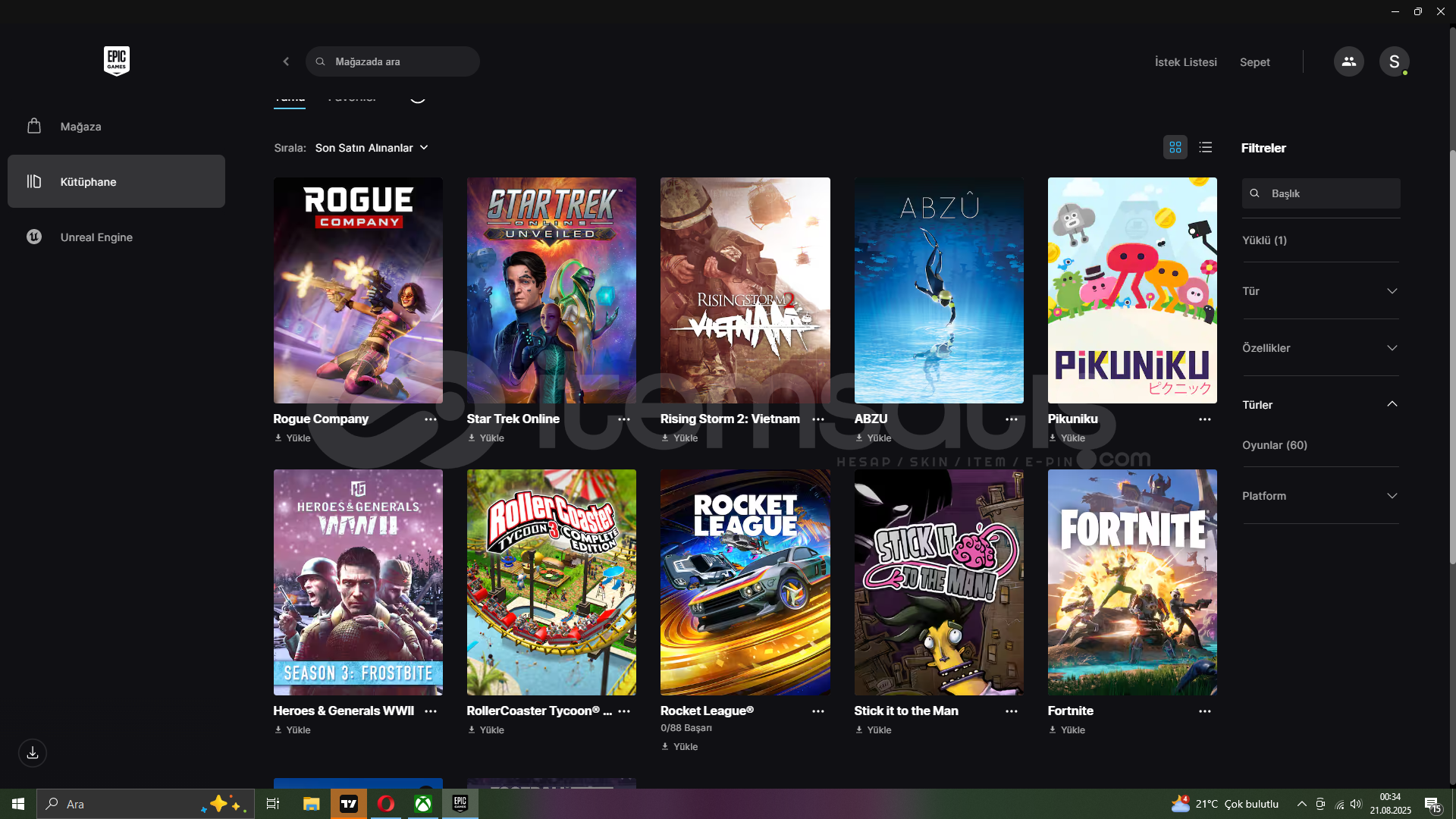1456x819 pixels.
Task: Open the Fortnite cover thumbnail
Action: pyautogui.click(x=1132, y=582)
